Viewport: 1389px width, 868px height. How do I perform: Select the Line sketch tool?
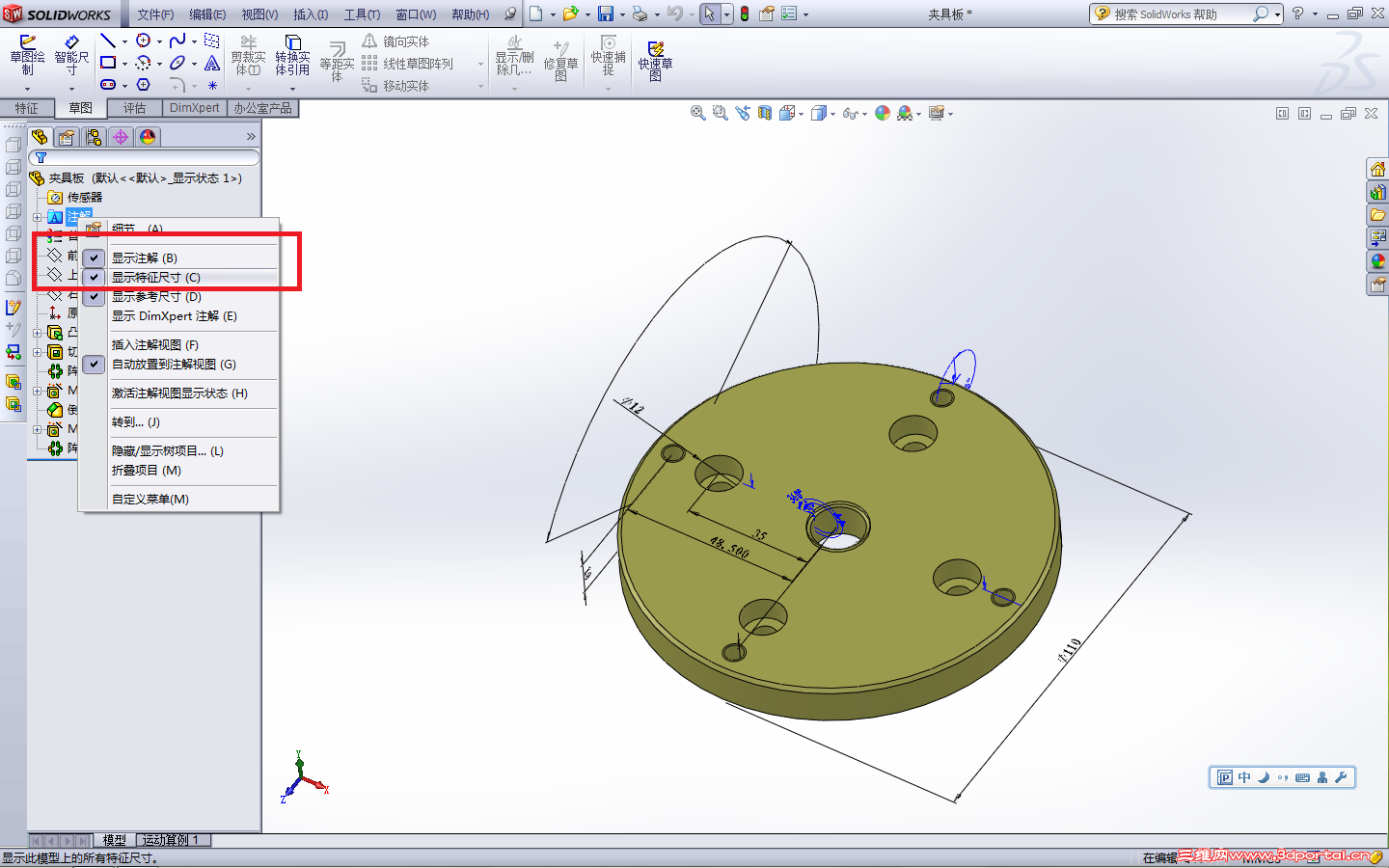(108, 41)
